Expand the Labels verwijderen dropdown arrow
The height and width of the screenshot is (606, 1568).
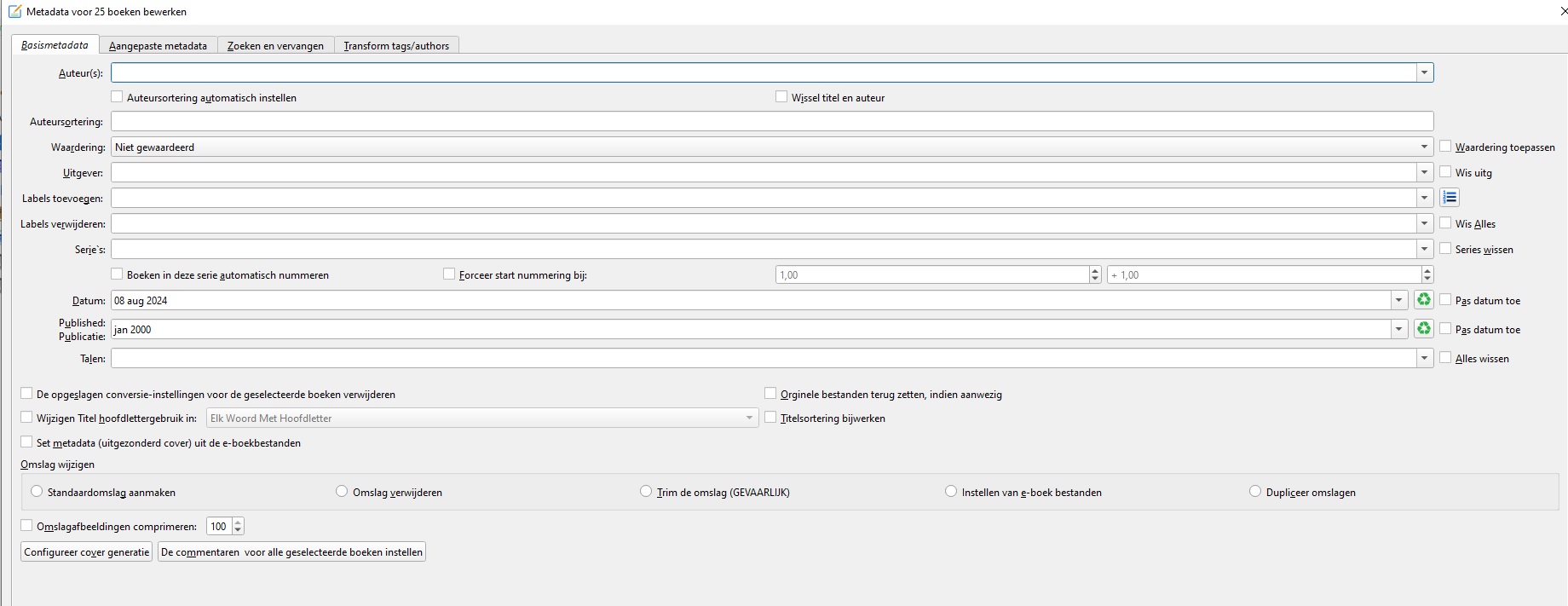coord(1424,223)
